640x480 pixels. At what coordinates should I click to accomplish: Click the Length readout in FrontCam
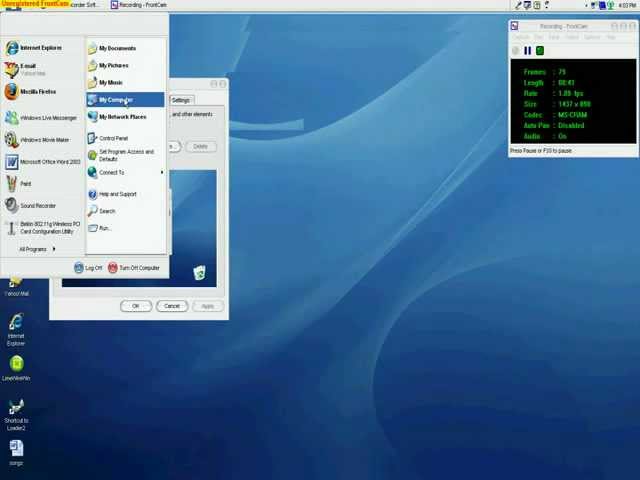pyautogui.click(x=549, y=83)
